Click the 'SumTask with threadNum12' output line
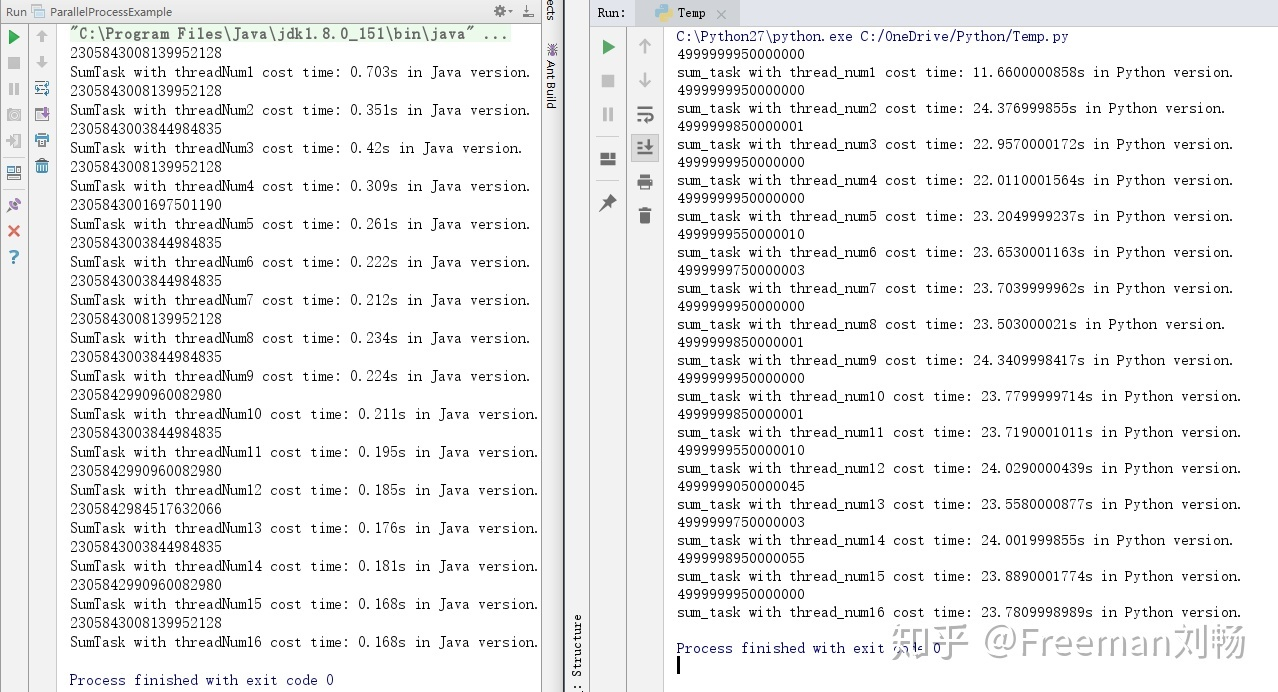Image resolution: width=1278 pixels, height=692 pixels. tap(304, 490)
